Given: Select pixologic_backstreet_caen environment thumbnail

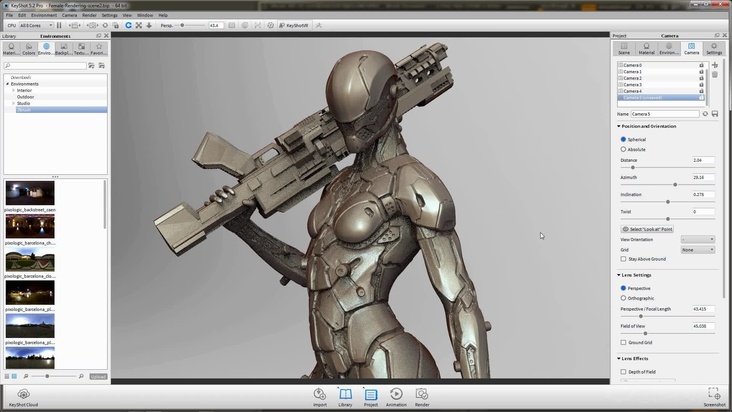Looking at the screenshot, I should (30, 193).
